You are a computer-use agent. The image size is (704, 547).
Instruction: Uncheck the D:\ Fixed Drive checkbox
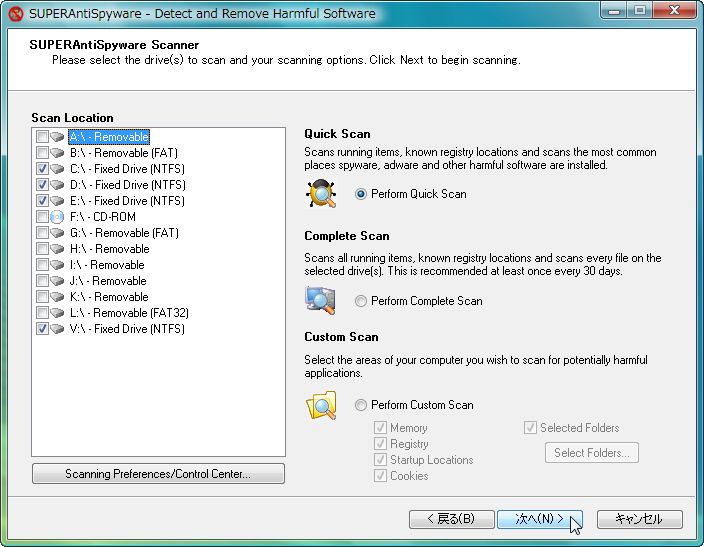pos(42,185)
